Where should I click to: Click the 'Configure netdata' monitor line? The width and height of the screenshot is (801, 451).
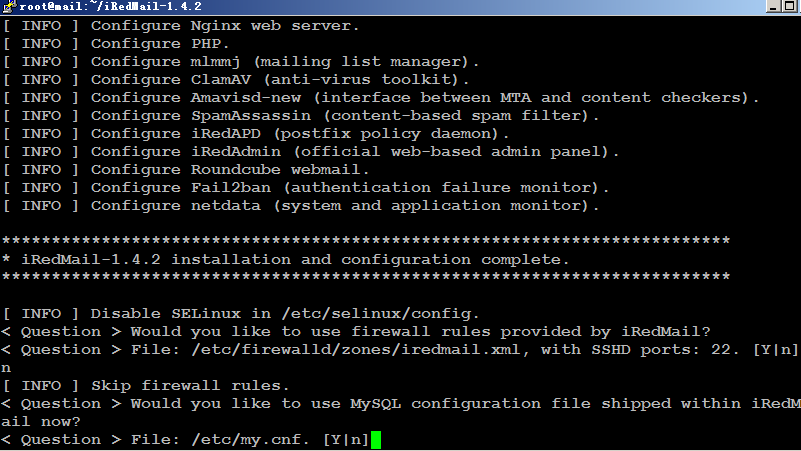click(x=301, y=205)
